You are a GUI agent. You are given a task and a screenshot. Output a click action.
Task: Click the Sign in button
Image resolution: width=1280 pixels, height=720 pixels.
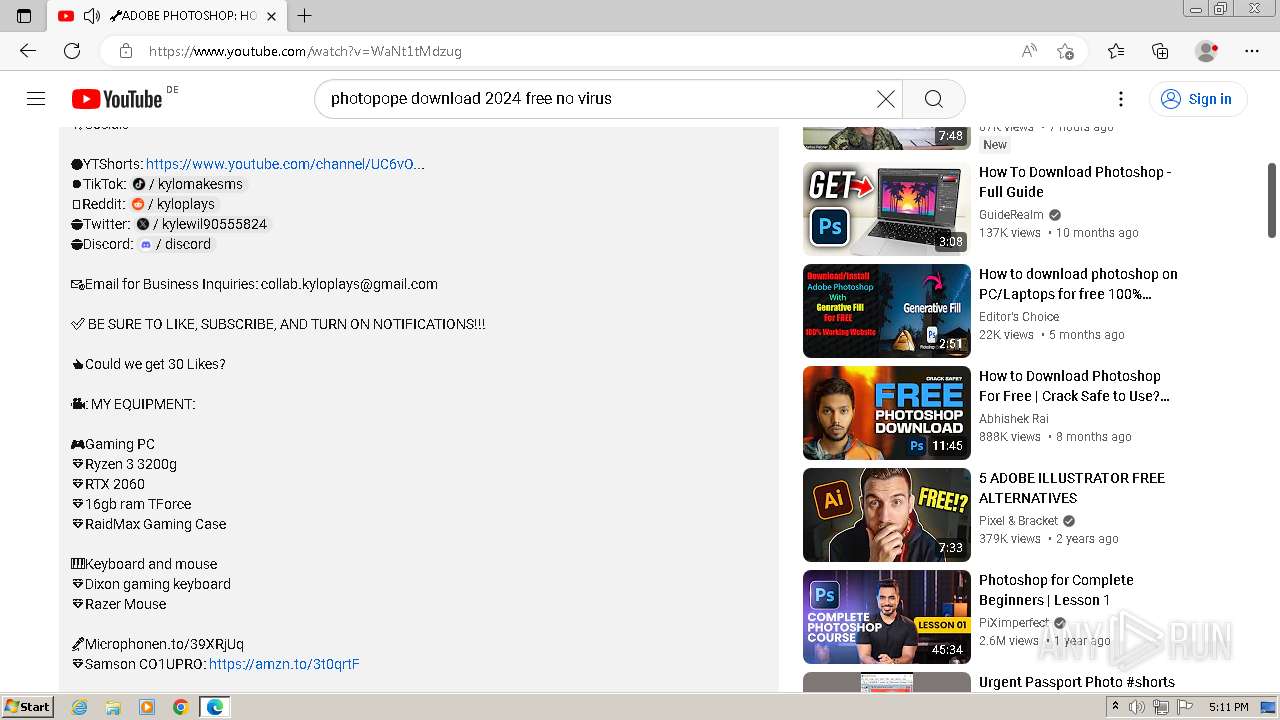tap(1196, 98)
